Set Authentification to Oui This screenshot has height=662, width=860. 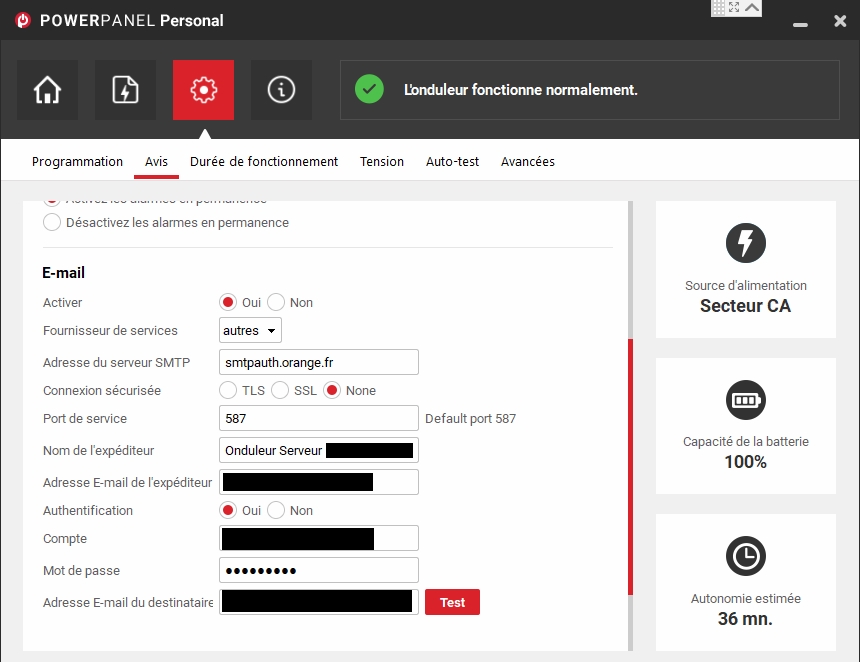228,511
